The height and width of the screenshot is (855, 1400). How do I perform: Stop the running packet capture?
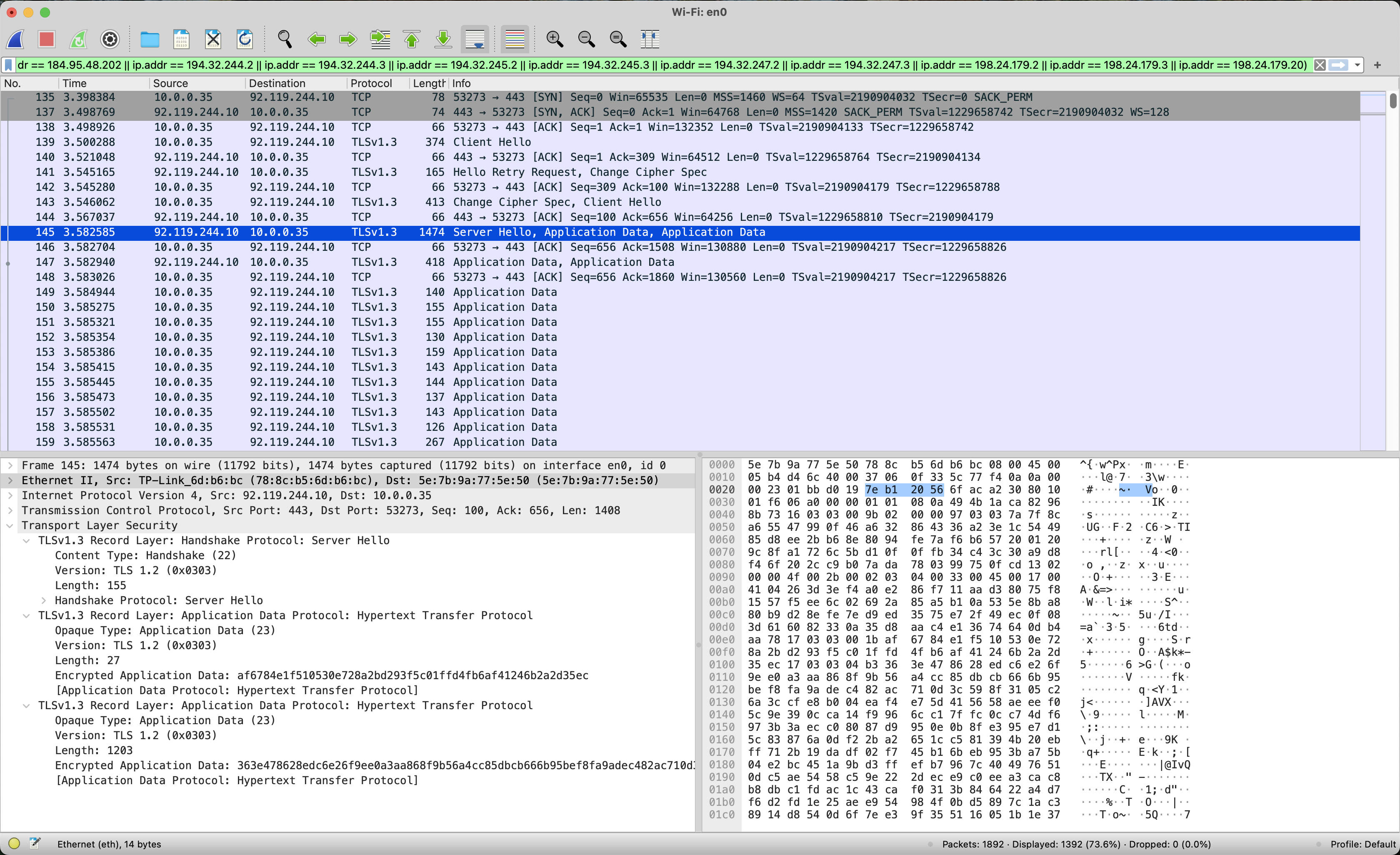coord(47,39)
